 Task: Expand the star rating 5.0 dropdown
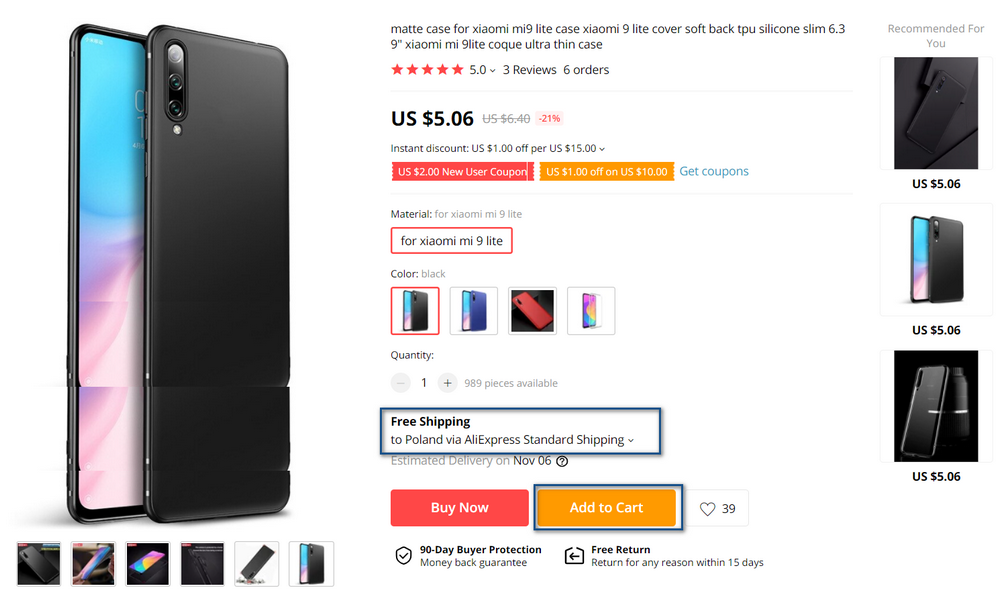point(493,71)
